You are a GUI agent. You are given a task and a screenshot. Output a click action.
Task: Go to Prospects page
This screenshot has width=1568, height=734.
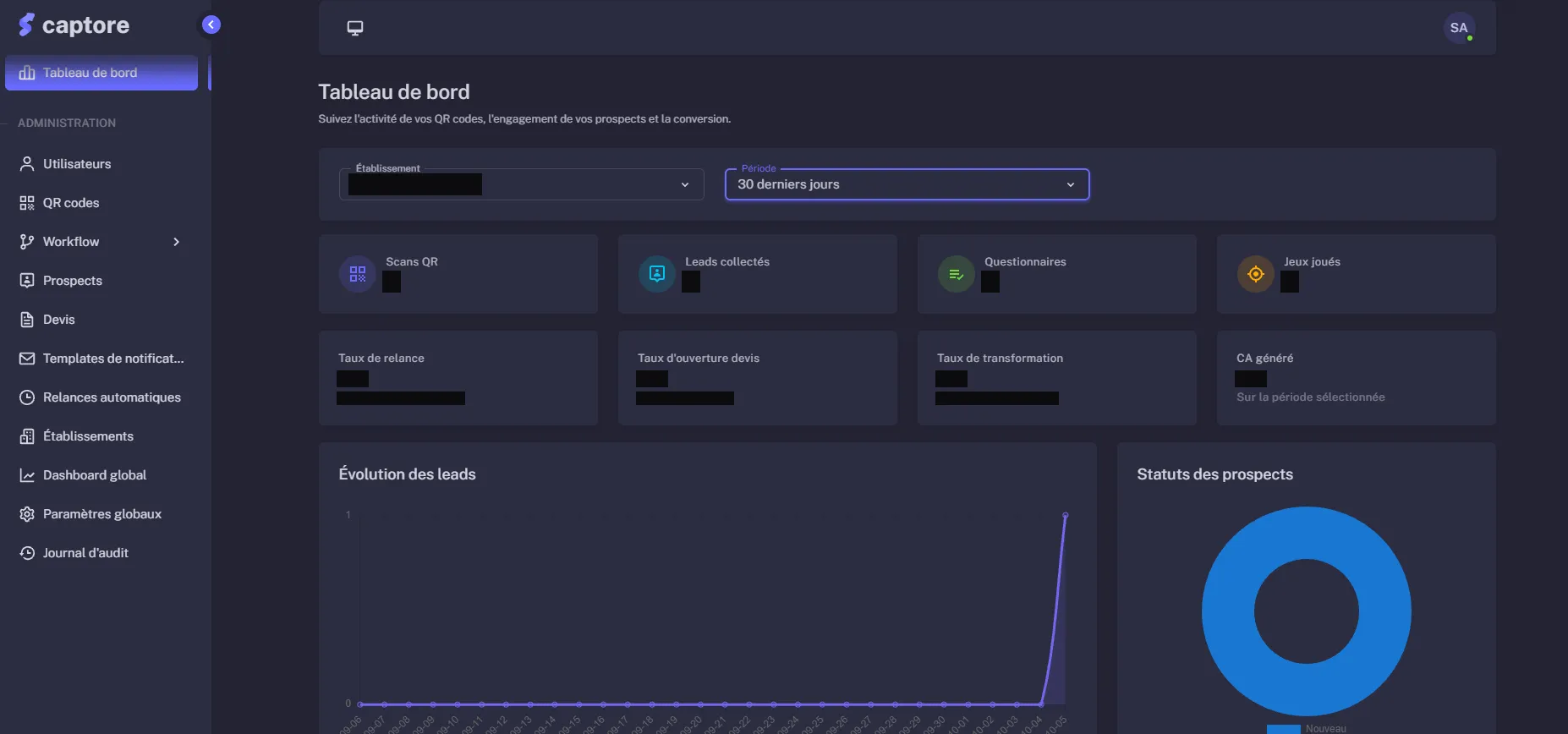click(101, 281)
